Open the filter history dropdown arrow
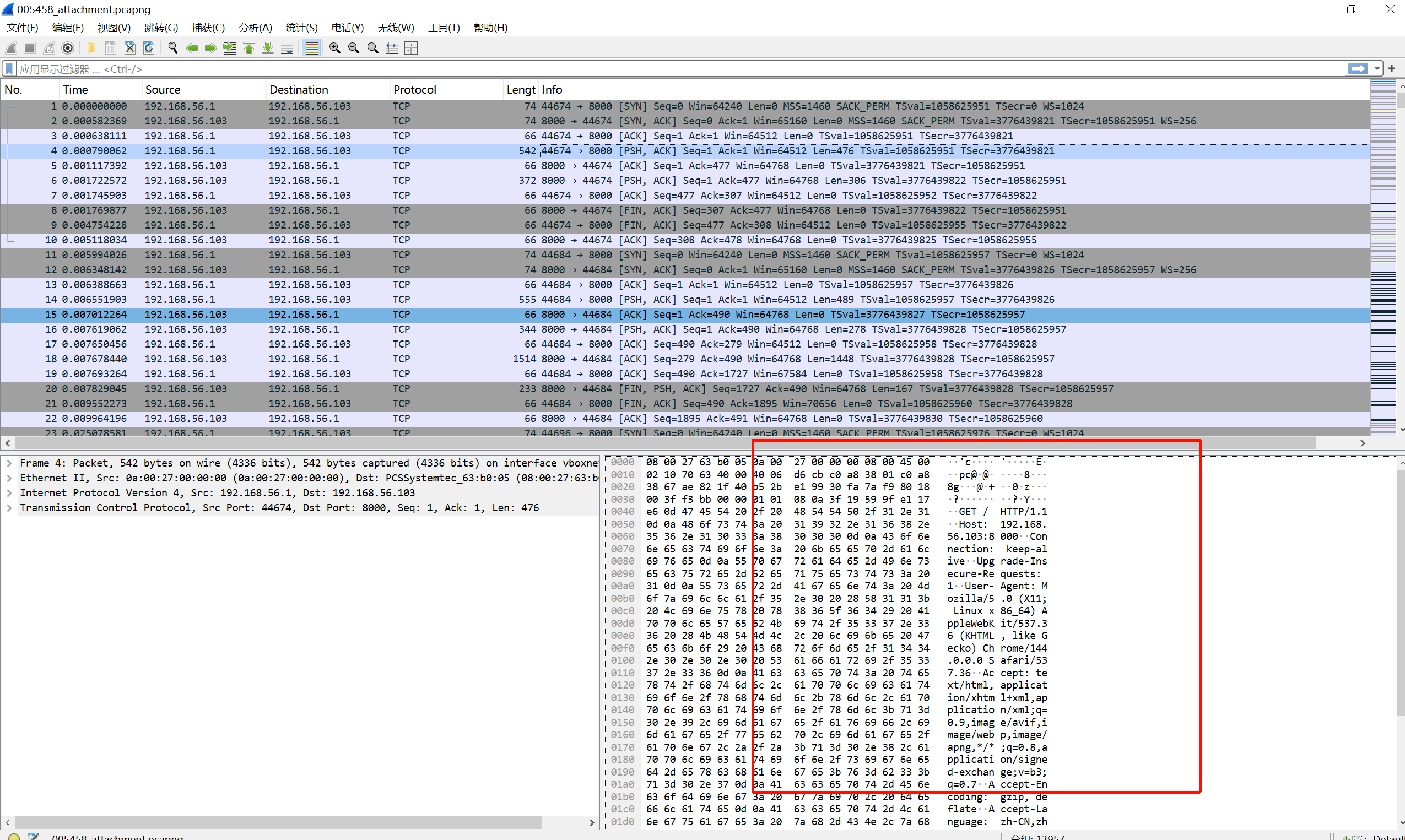The width and height of the screenshot is (1405, 840). pos(1377,68)
